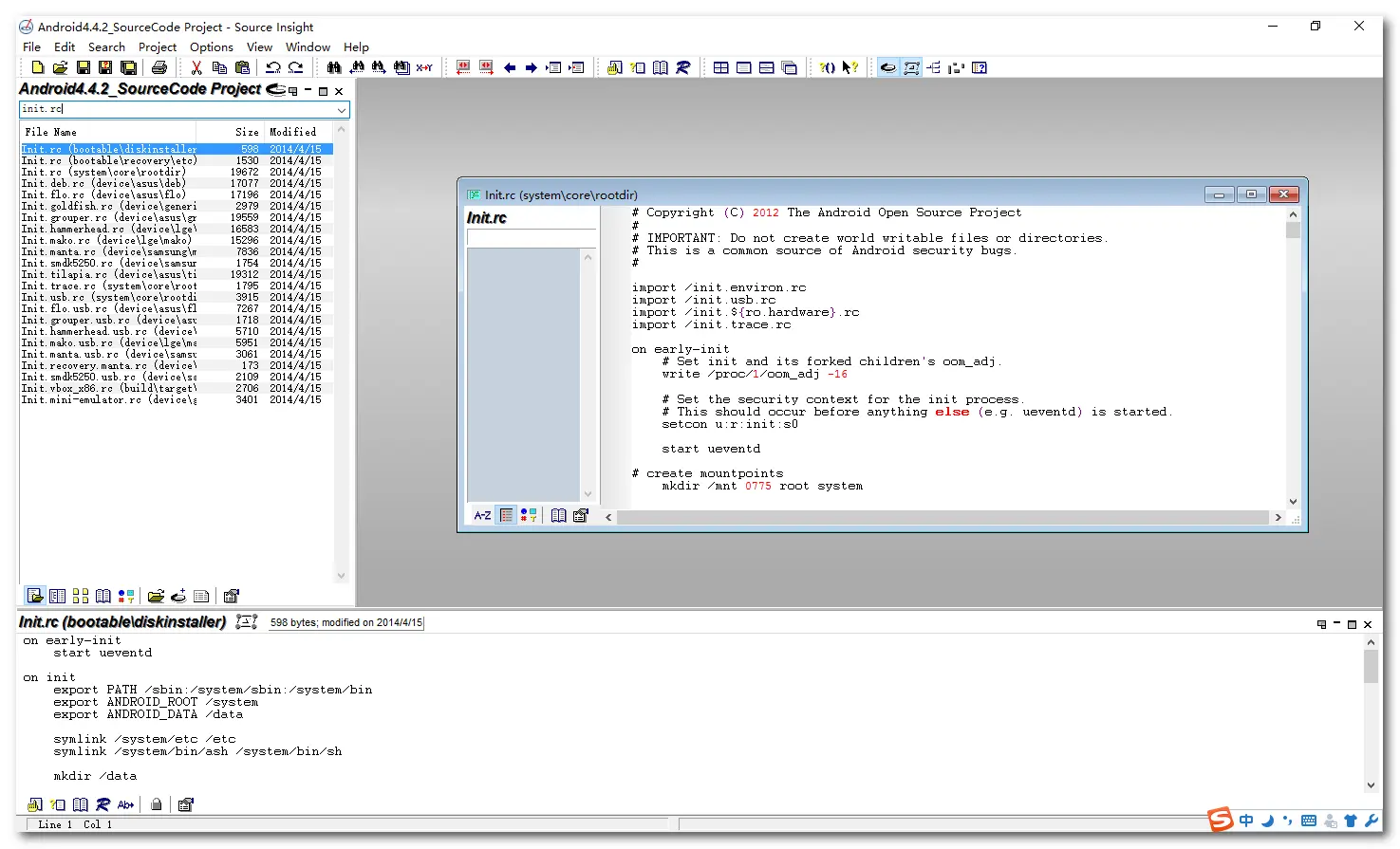
Task: Click the Redo toolbar icon
Action: pos(296,67)
